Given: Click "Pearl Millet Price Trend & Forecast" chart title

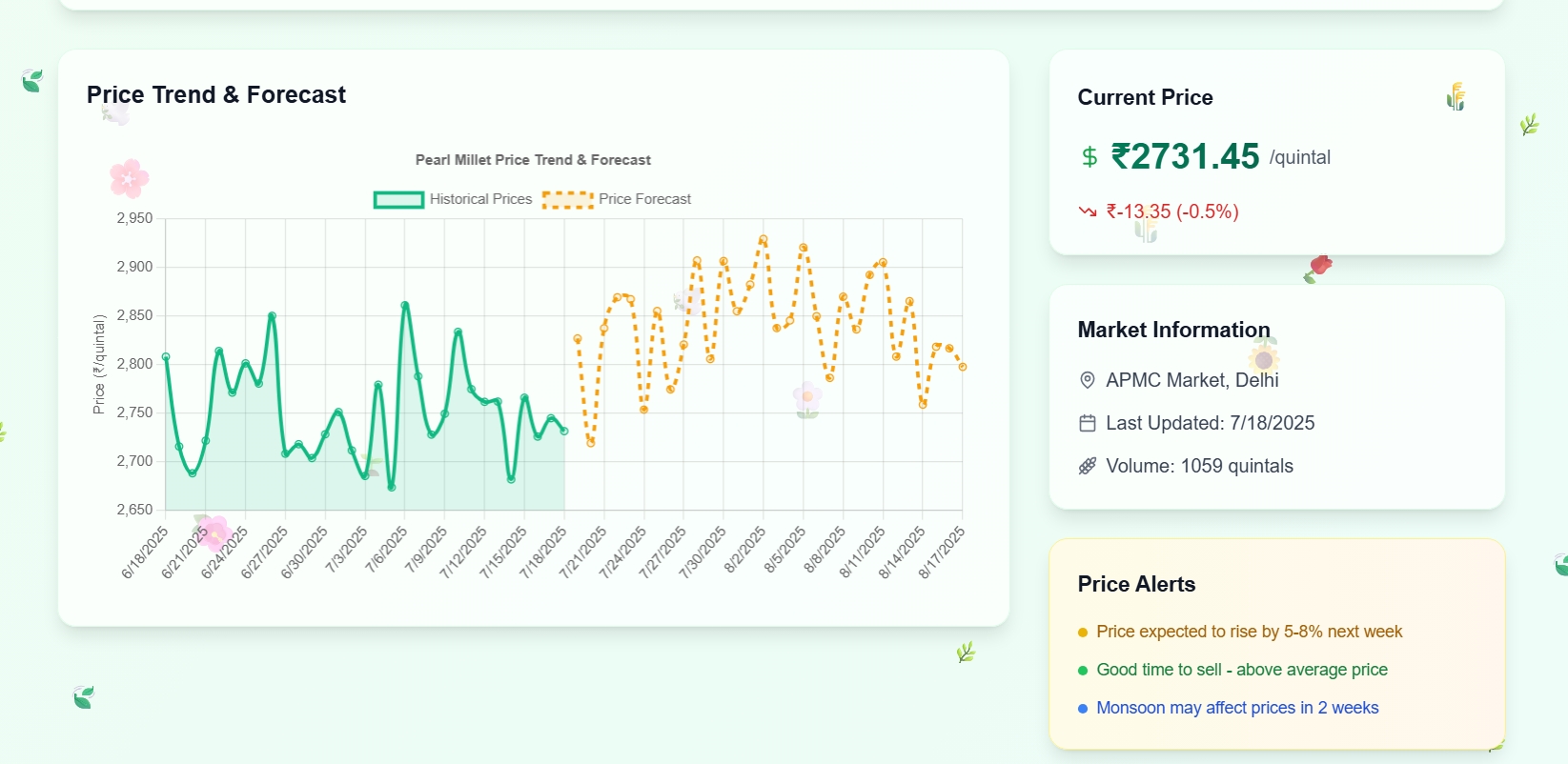Looking at the screenshot, I should (x=533, y=160).
